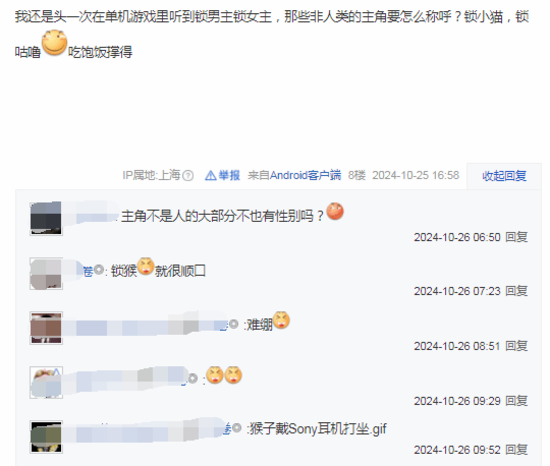Reply to the 06:50 comment

(x=516, y=237)
